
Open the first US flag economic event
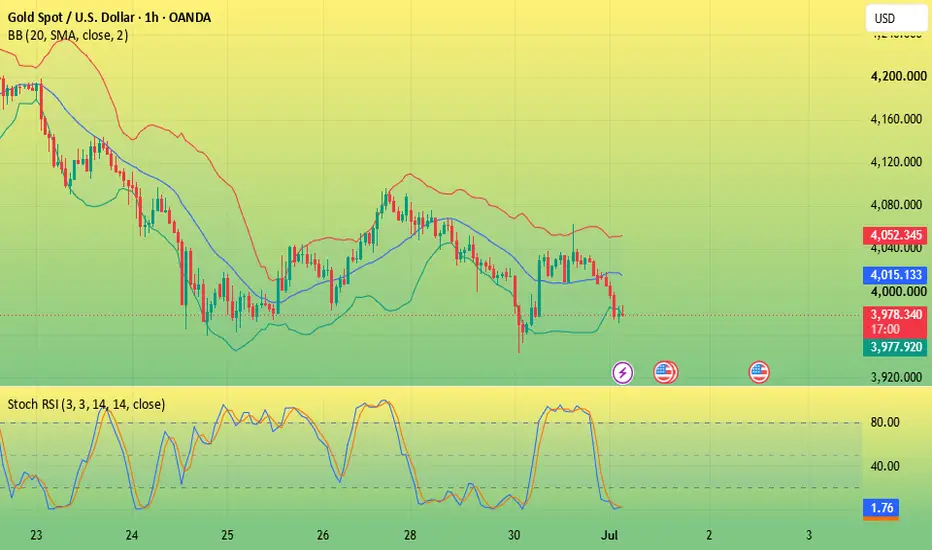click(x=665, y=373)
